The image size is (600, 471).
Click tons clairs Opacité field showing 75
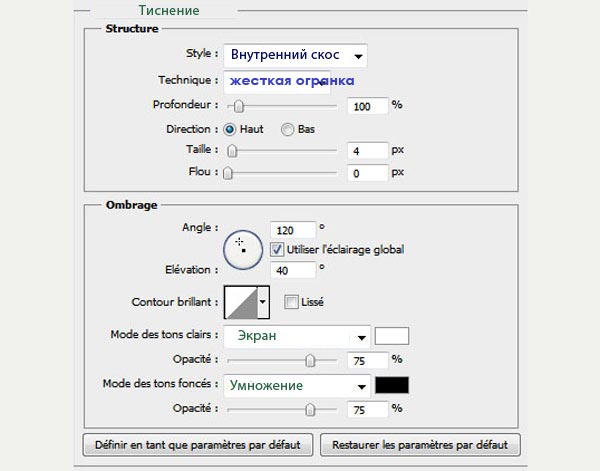coord(367,360)
